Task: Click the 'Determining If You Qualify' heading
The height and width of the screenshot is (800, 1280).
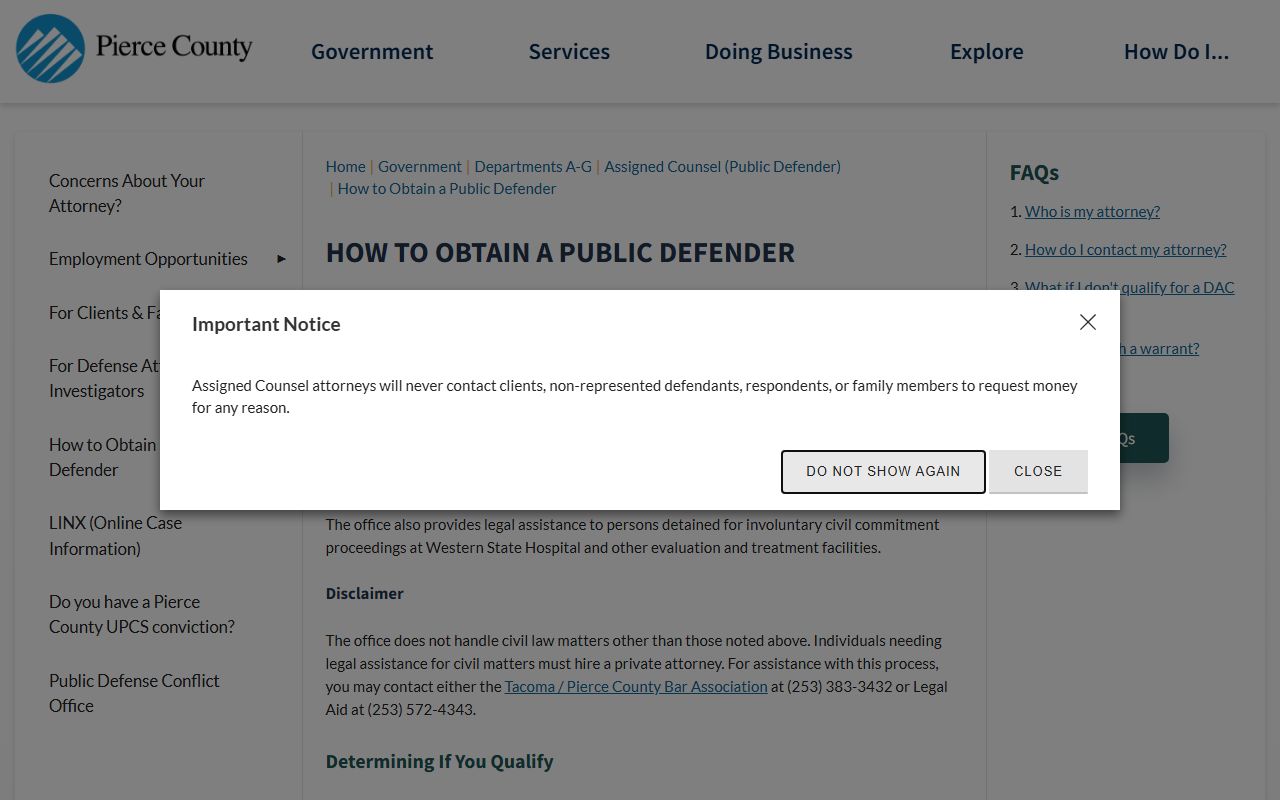Action: click(439, 761)
